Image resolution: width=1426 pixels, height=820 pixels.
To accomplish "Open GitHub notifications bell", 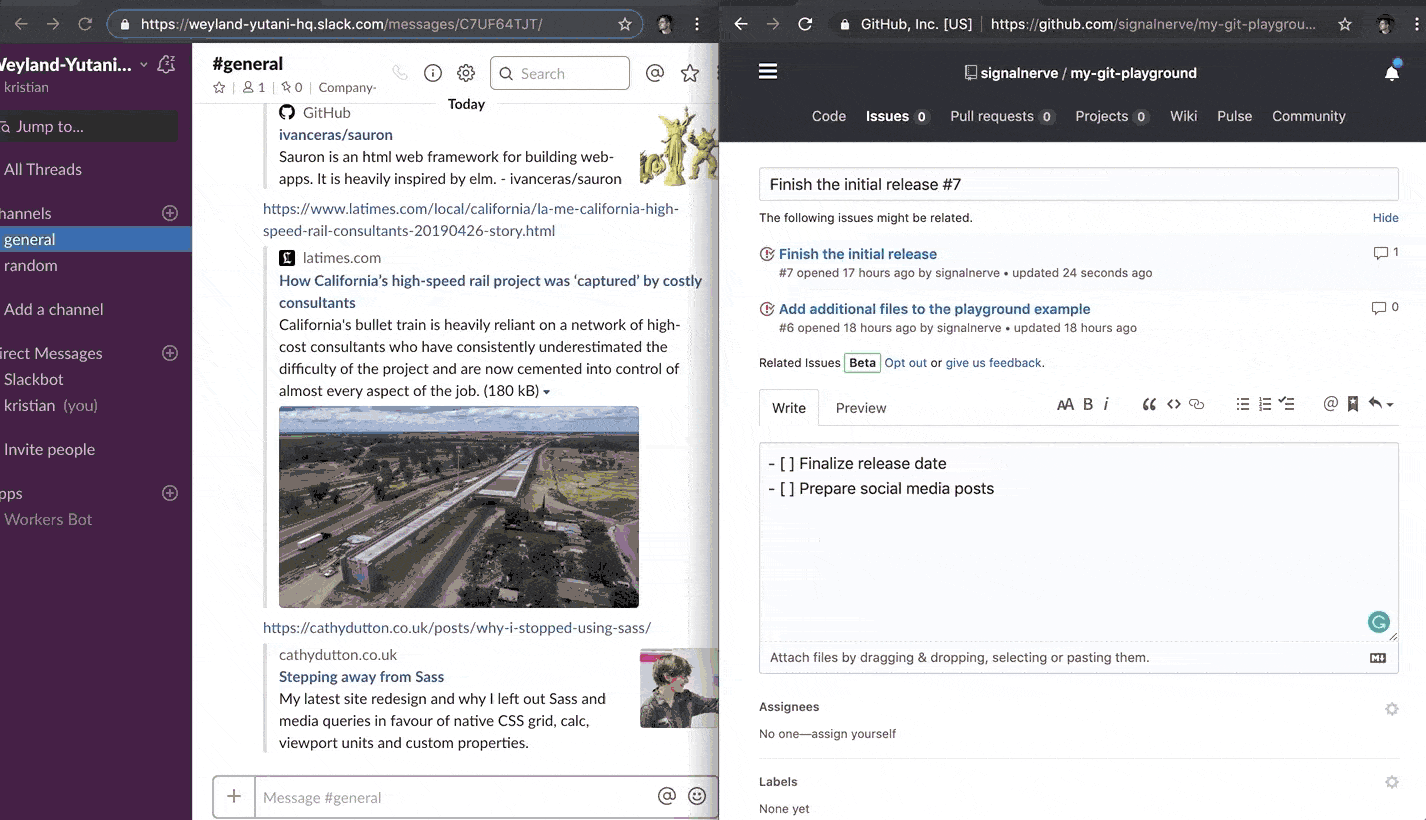I will pyautogui.click(x=1392, y=72).
